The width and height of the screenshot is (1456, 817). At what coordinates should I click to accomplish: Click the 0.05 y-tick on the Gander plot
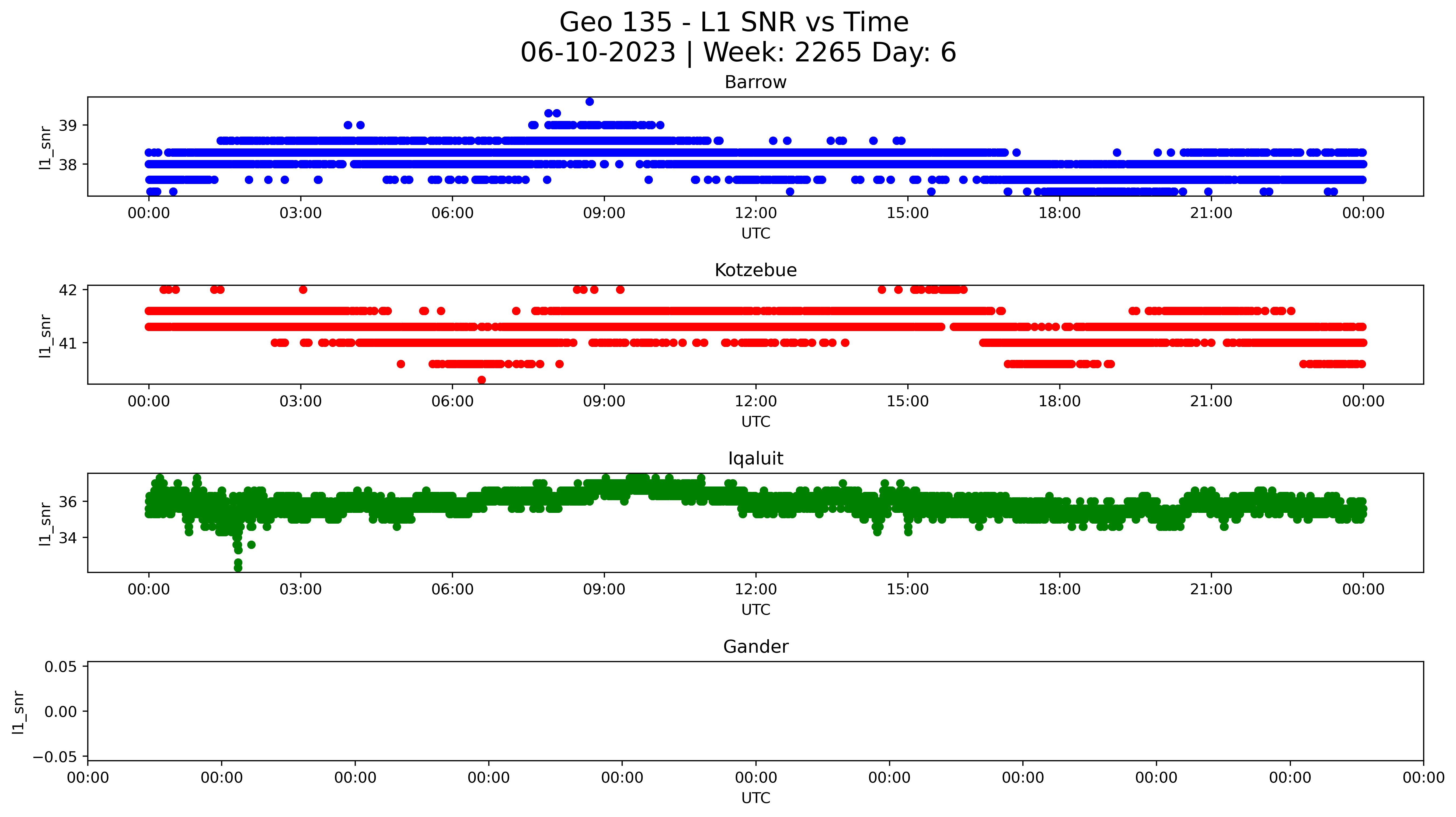pyautogui.click(x=61, y=667)
